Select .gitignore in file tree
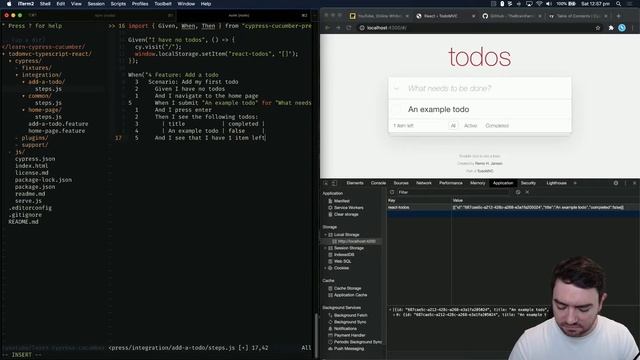 [x=25, y=215]
